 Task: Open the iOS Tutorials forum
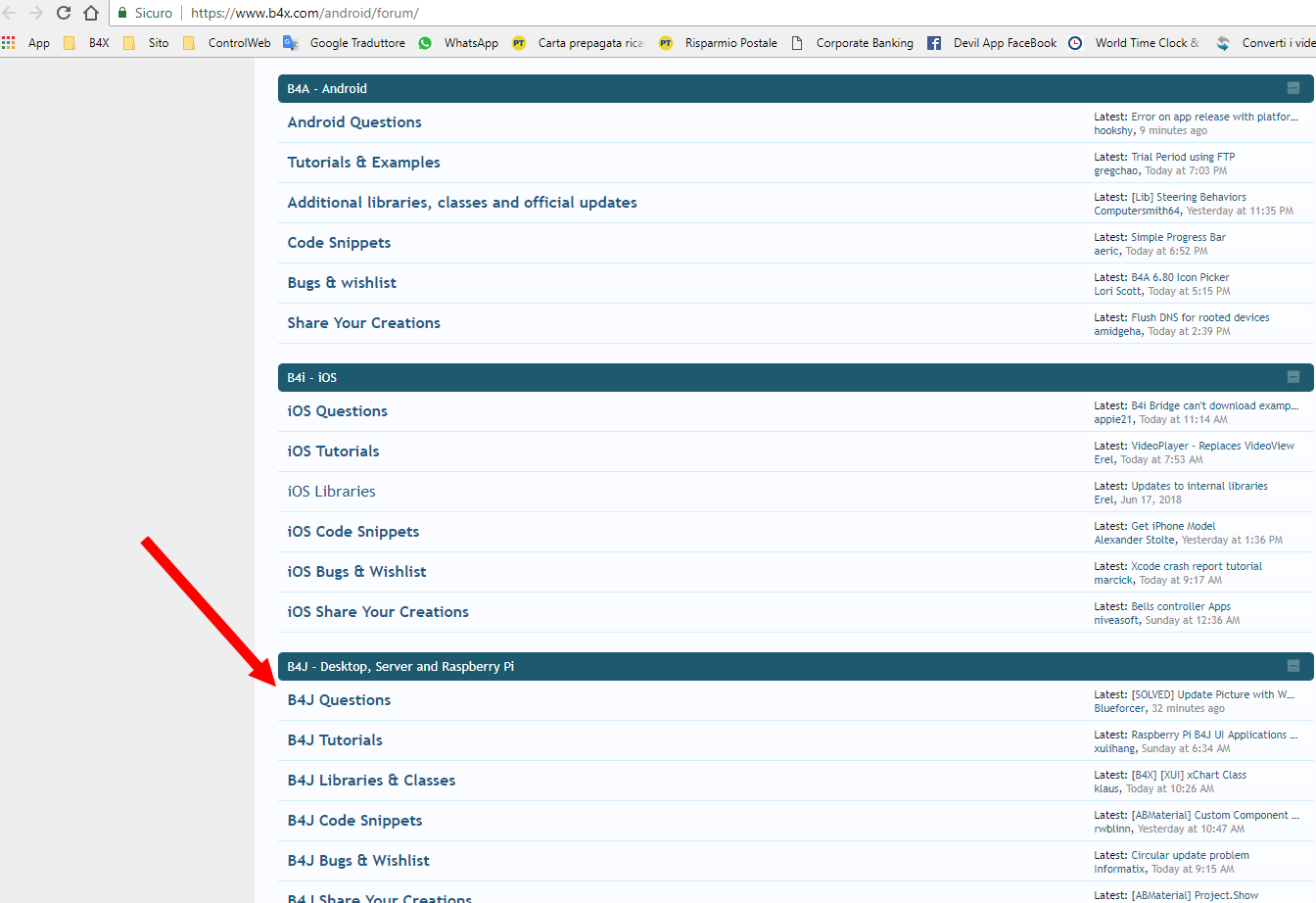point(333,451)
